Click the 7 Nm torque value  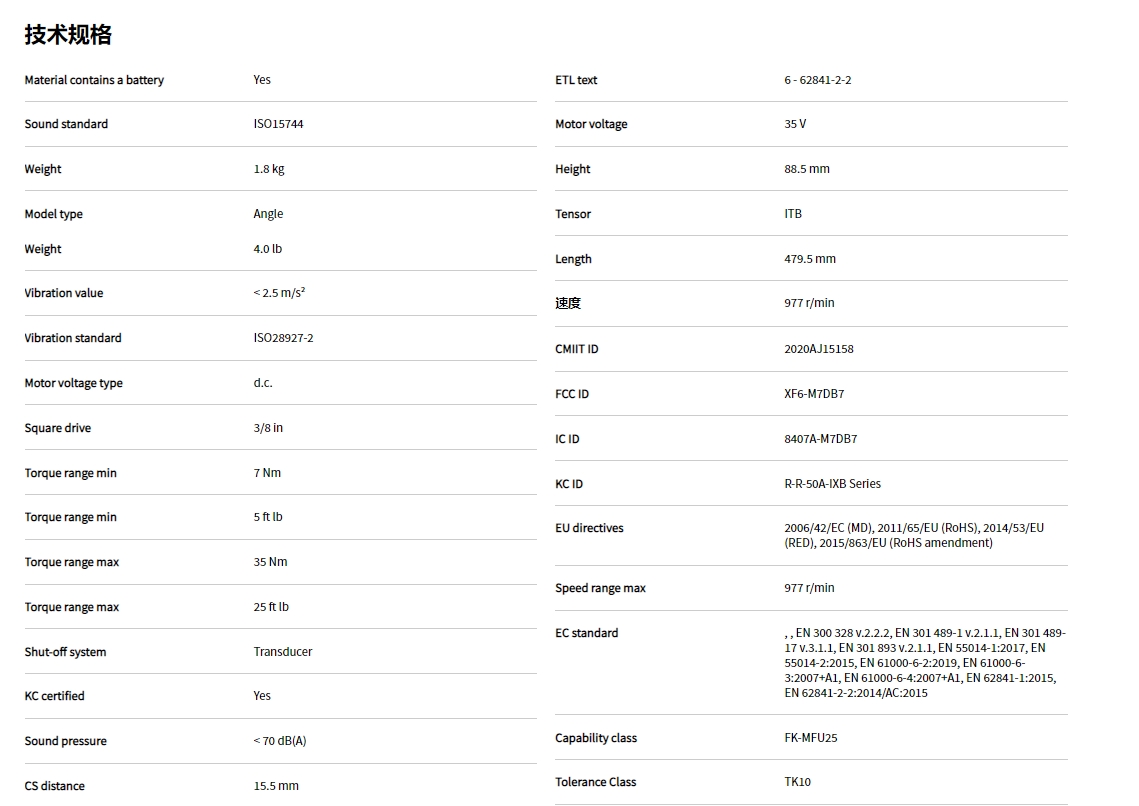267,473
